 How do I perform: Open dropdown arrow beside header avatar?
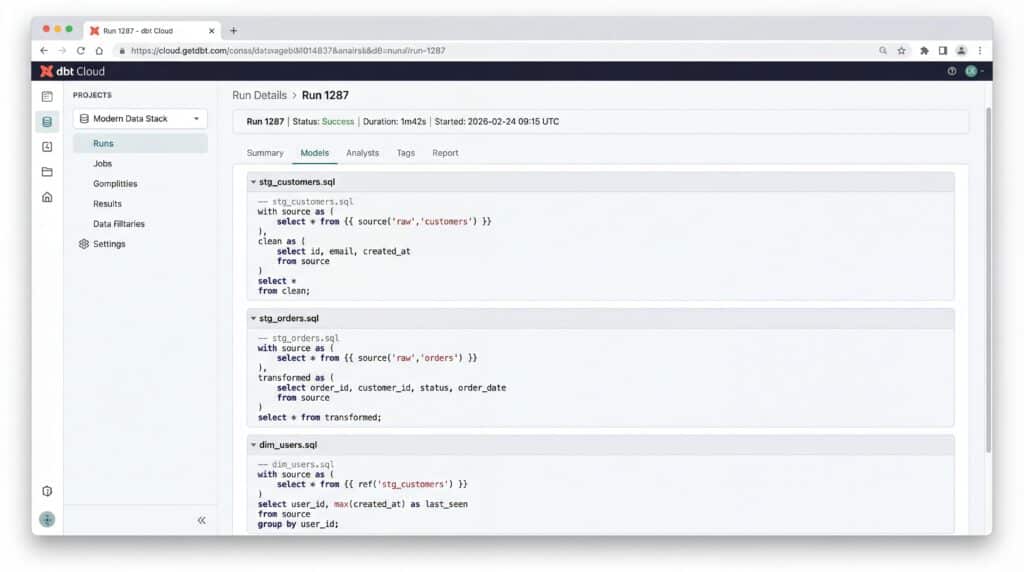tap(982, 71)
